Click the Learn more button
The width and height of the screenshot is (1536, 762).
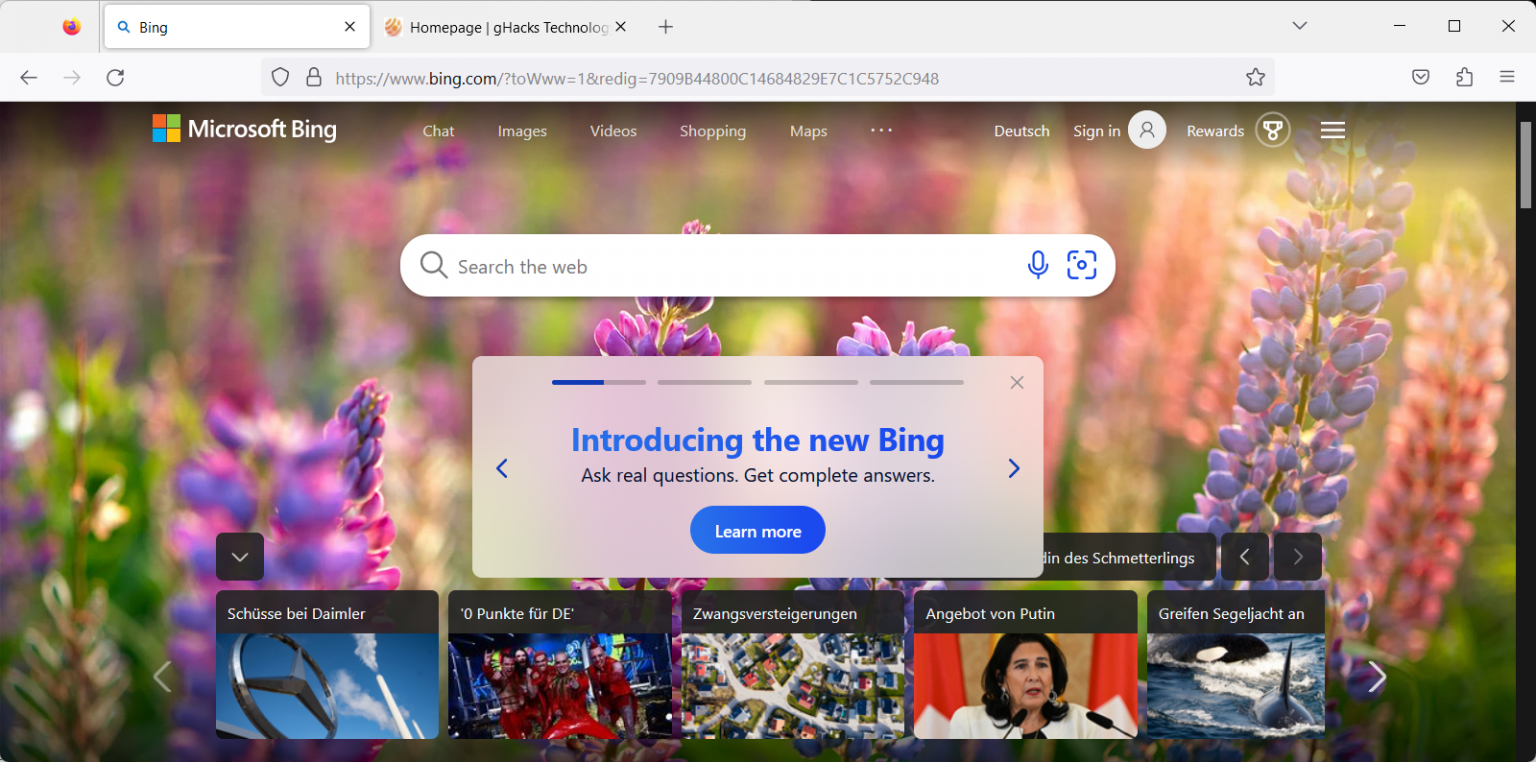point(757,529)
